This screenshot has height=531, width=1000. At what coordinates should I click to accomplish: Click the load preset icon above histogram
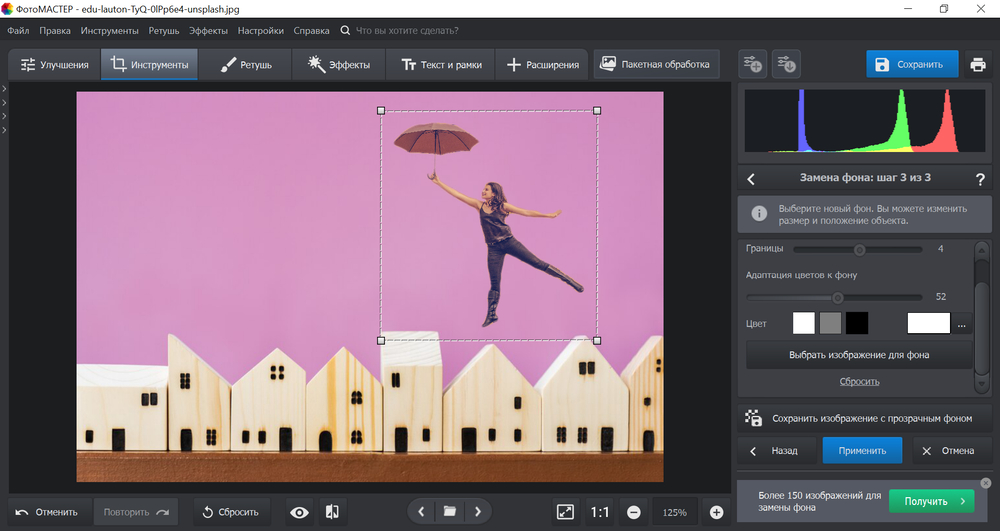pos(787,65)
